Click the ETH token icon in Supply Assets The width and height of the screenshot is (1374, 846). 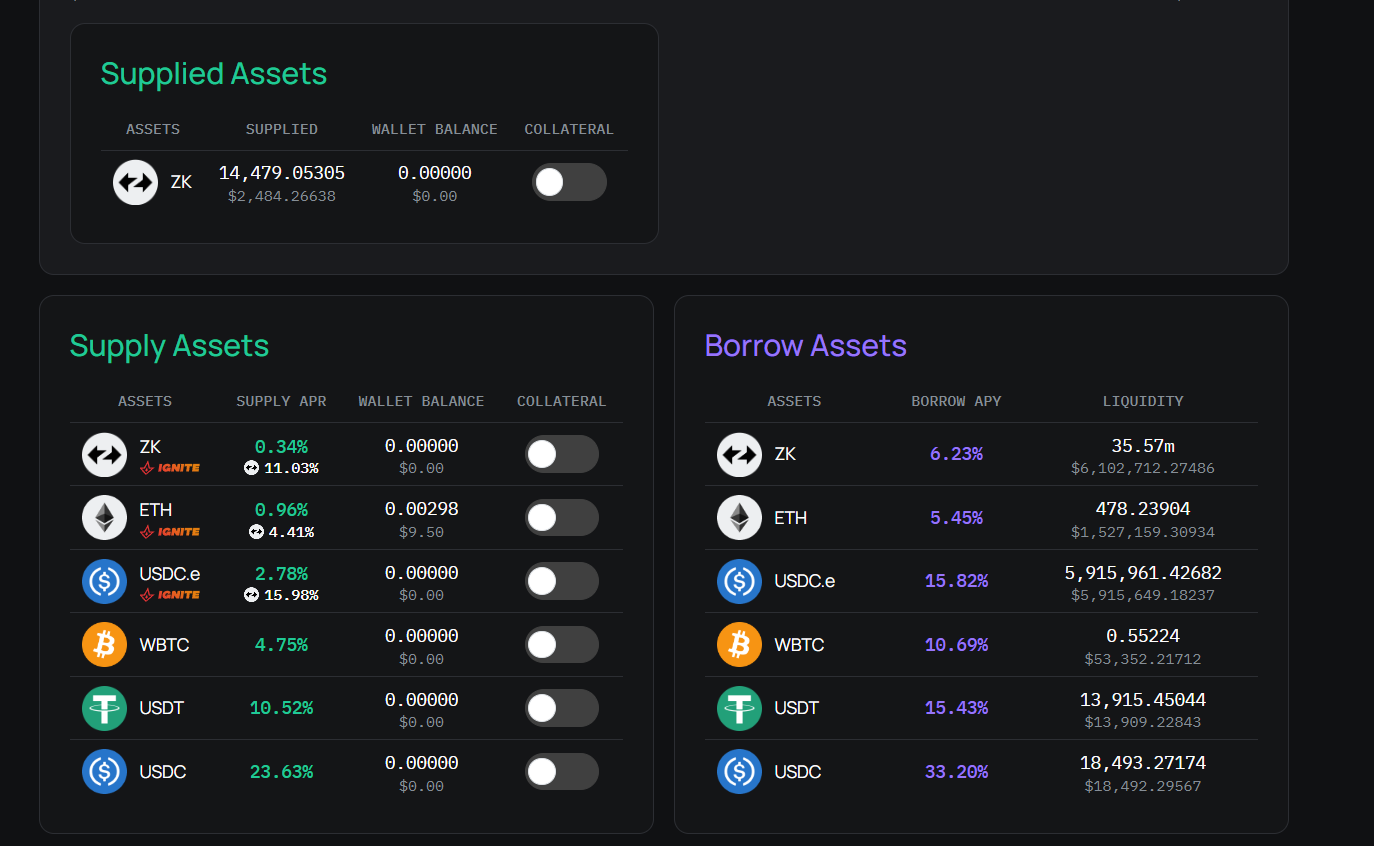[104, 518]
